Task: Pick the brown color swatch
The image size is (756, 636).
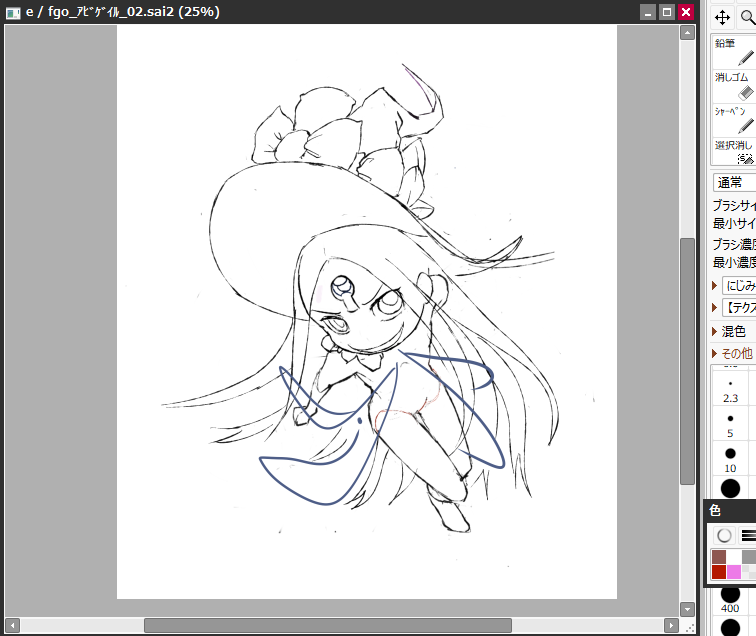Action: [719, 557]
